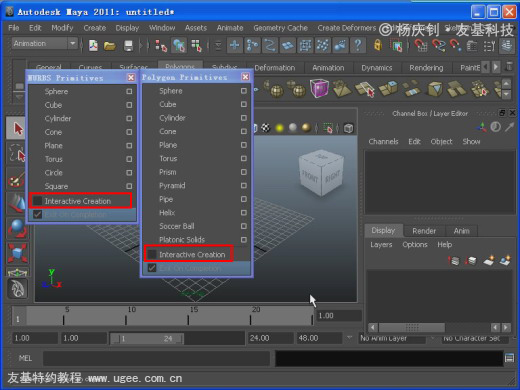Click the question mark help icon
Image resolution: width=520 pixels, height=390 pixels.
tap(358, 45)
